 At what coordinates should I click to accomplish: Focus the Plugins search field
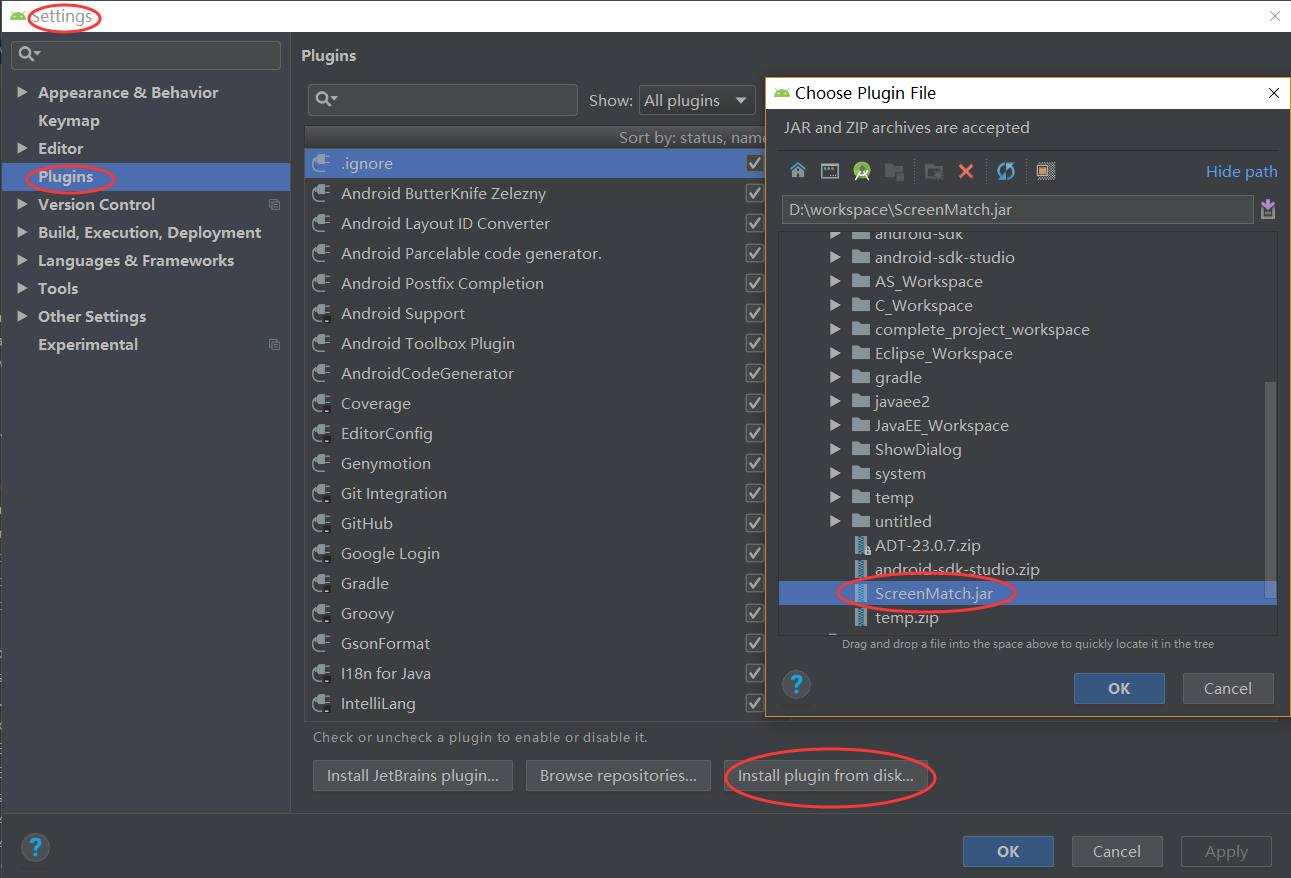443,100
